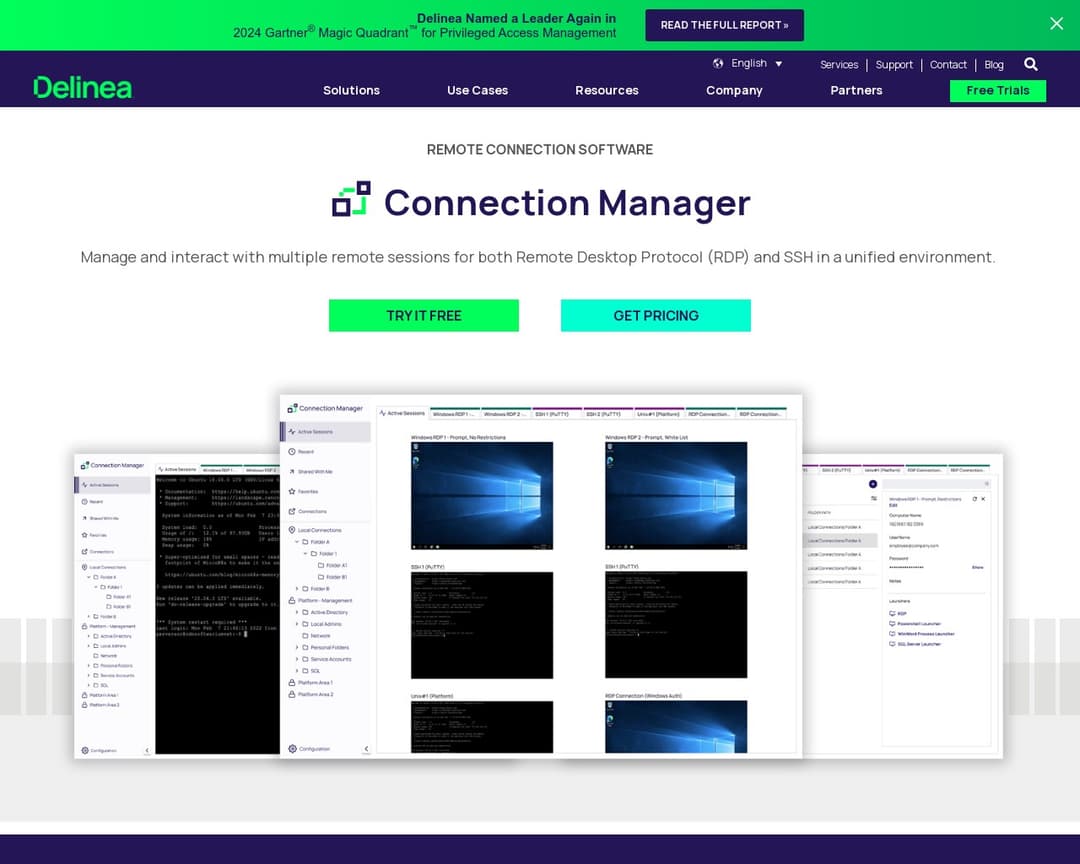Open Windows RDP 2 White List session thumbnail
1080x864 pixels.
pos(676,495)
